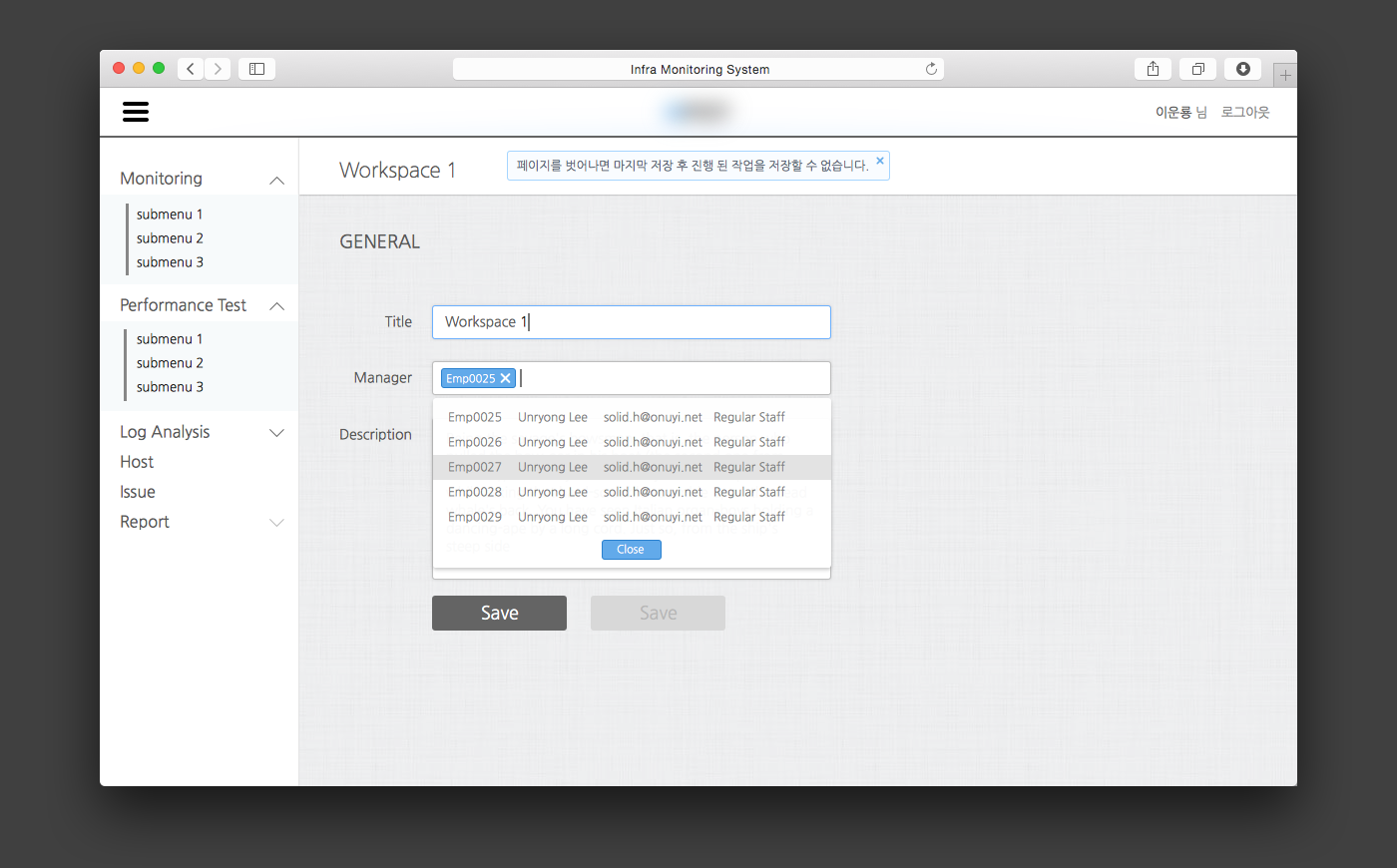Expand the Log Analysis section
This screenshot has height=868, width=1397.
click(x=277, y=433)
